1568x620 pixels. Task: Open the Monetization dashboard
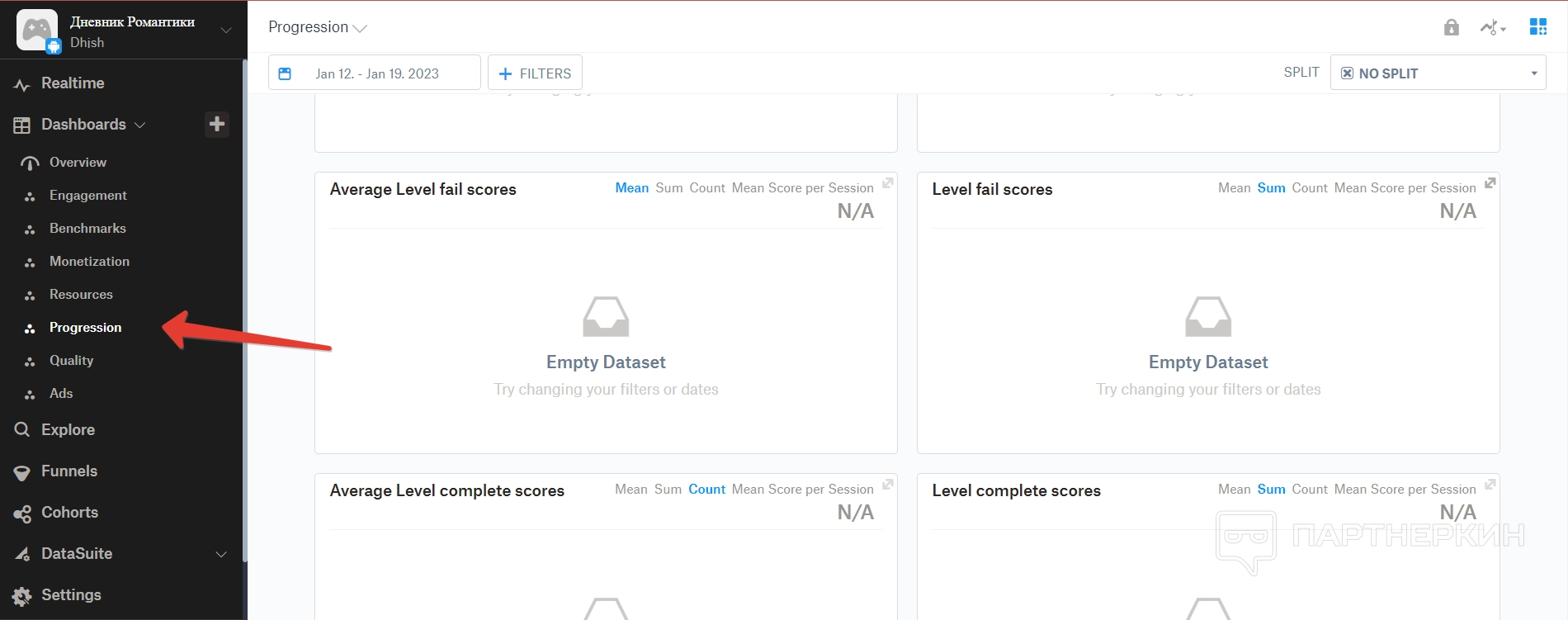pyautogui.click(x=89, y=262)
